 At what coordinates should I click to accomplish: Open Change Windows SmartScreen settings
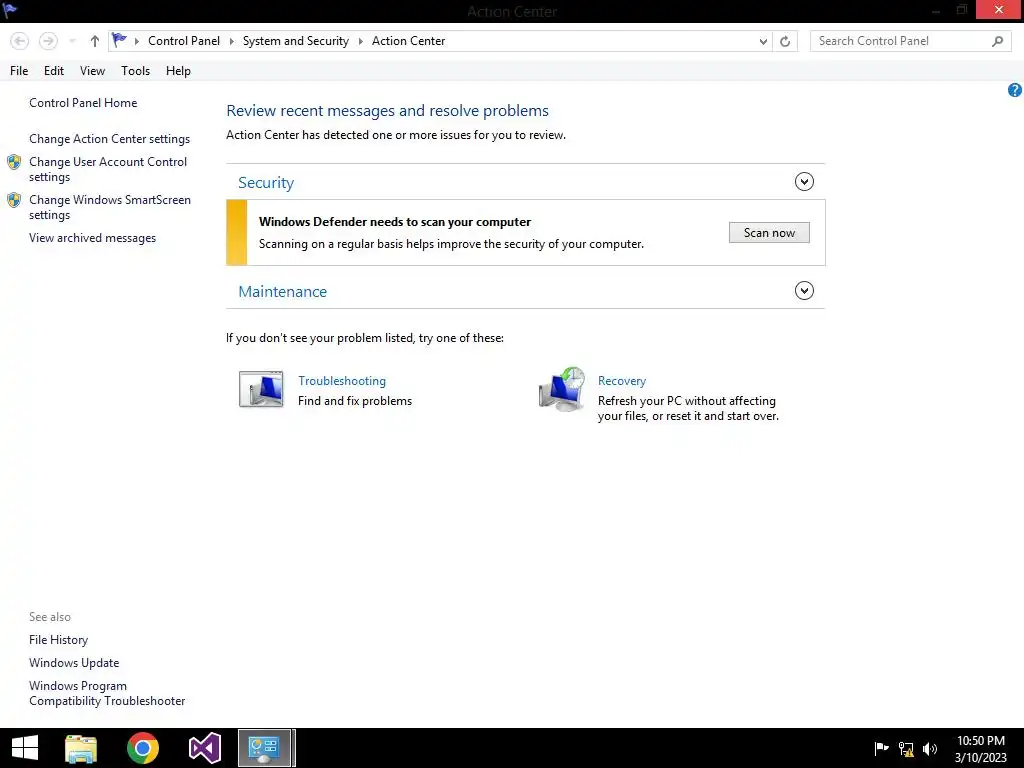tap(110, 207)
